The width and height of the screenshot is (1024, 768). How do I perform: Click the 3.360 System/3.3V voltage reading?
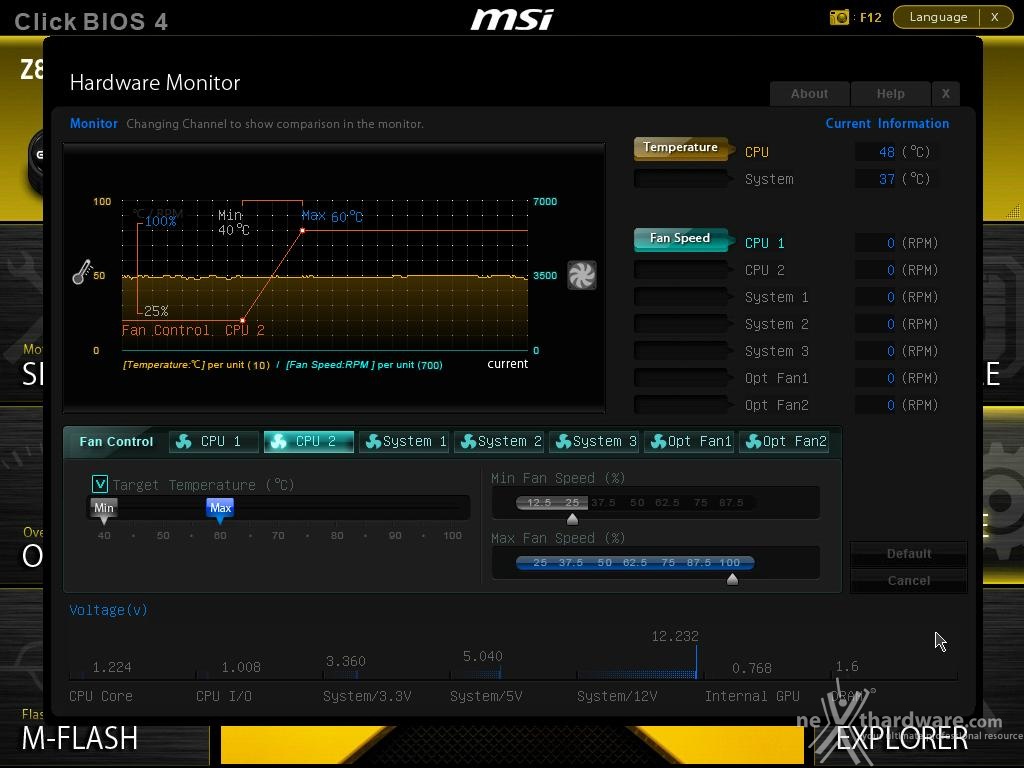345,661
